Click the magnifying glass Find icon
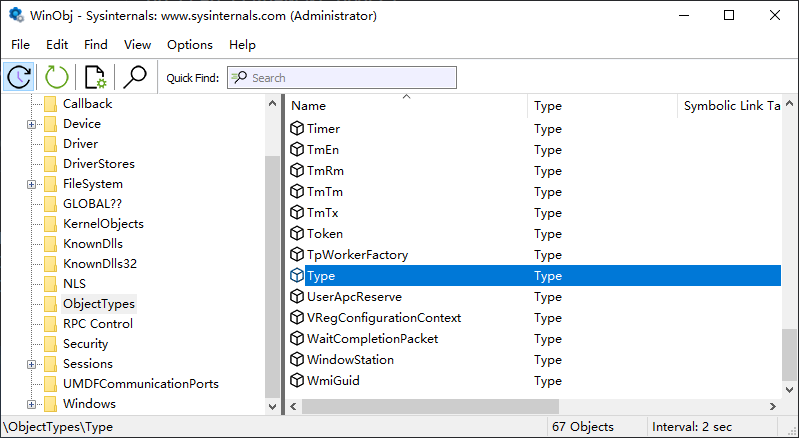The image size is (799, 438). tap(135, 77)
